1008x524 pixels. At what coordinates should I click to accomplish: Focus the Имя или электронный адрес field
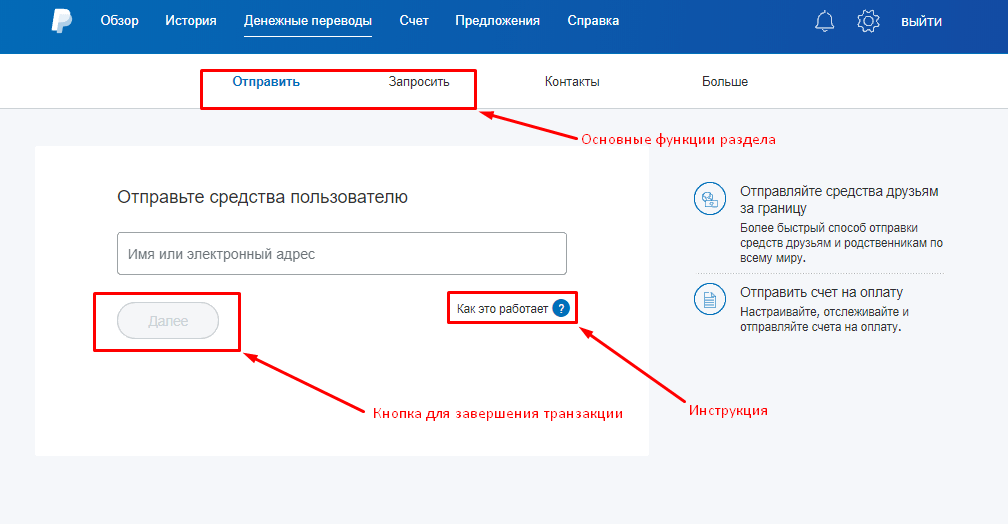pyautogui.click(x=342, y=253)
